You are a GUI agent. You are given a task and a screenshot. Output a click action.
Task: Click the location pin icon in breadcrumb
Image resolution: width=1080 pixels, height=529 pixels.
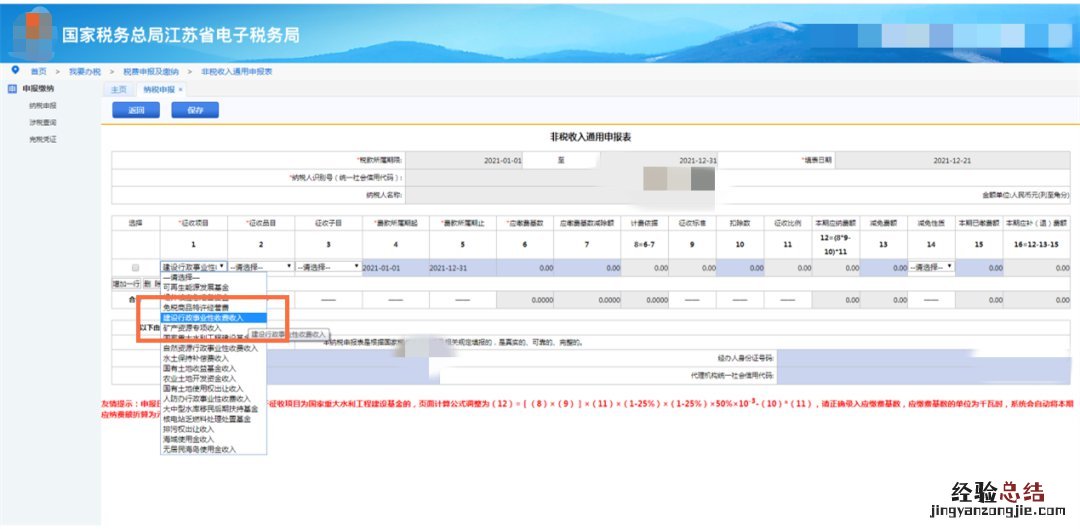(x=15, y=70)
